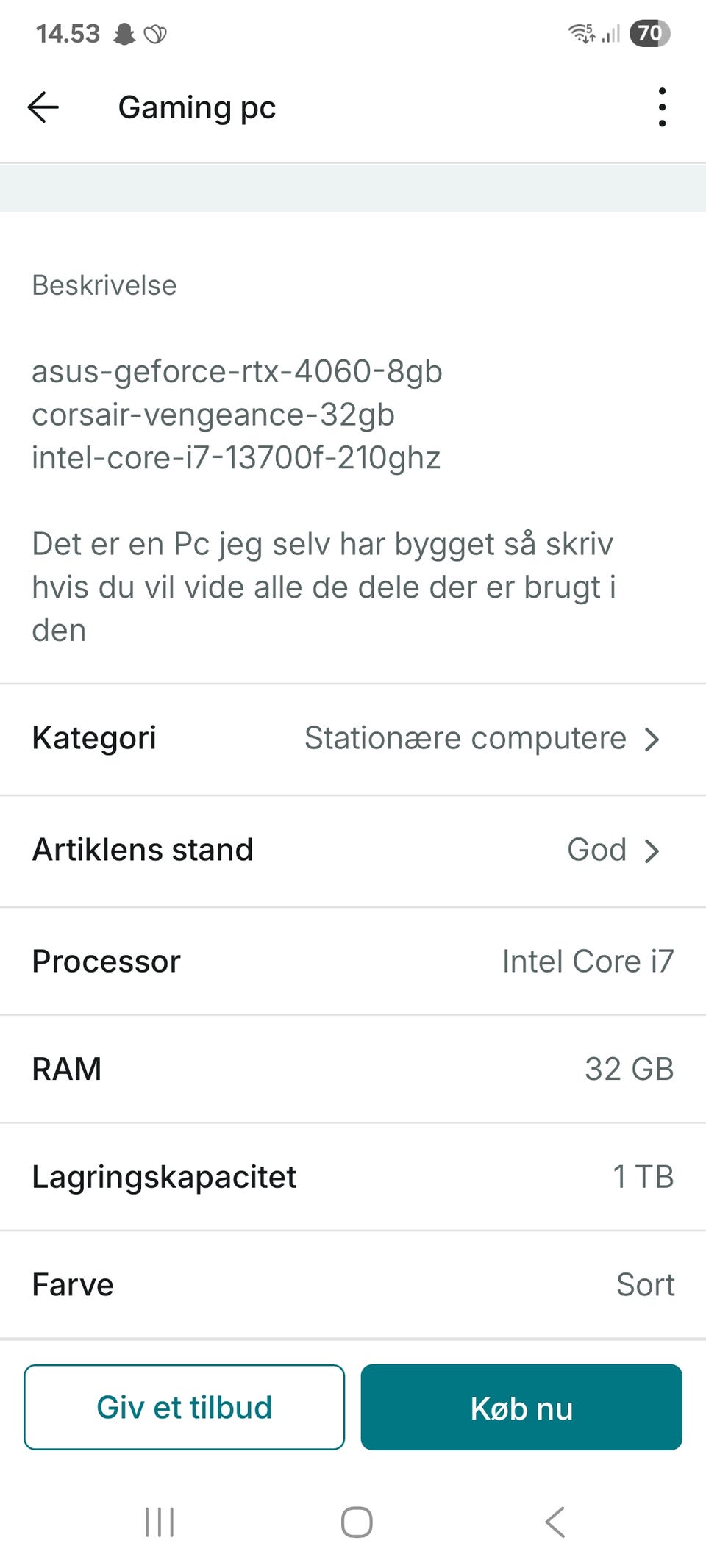Tap the Wi-Fi status icon
706x1568 pixels.
[x=582, y=33]
